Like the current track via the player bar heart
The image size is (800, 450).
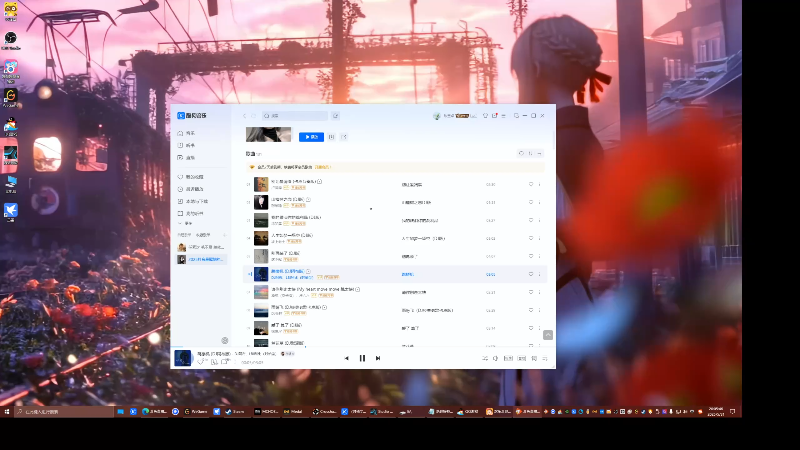(202, 362)
